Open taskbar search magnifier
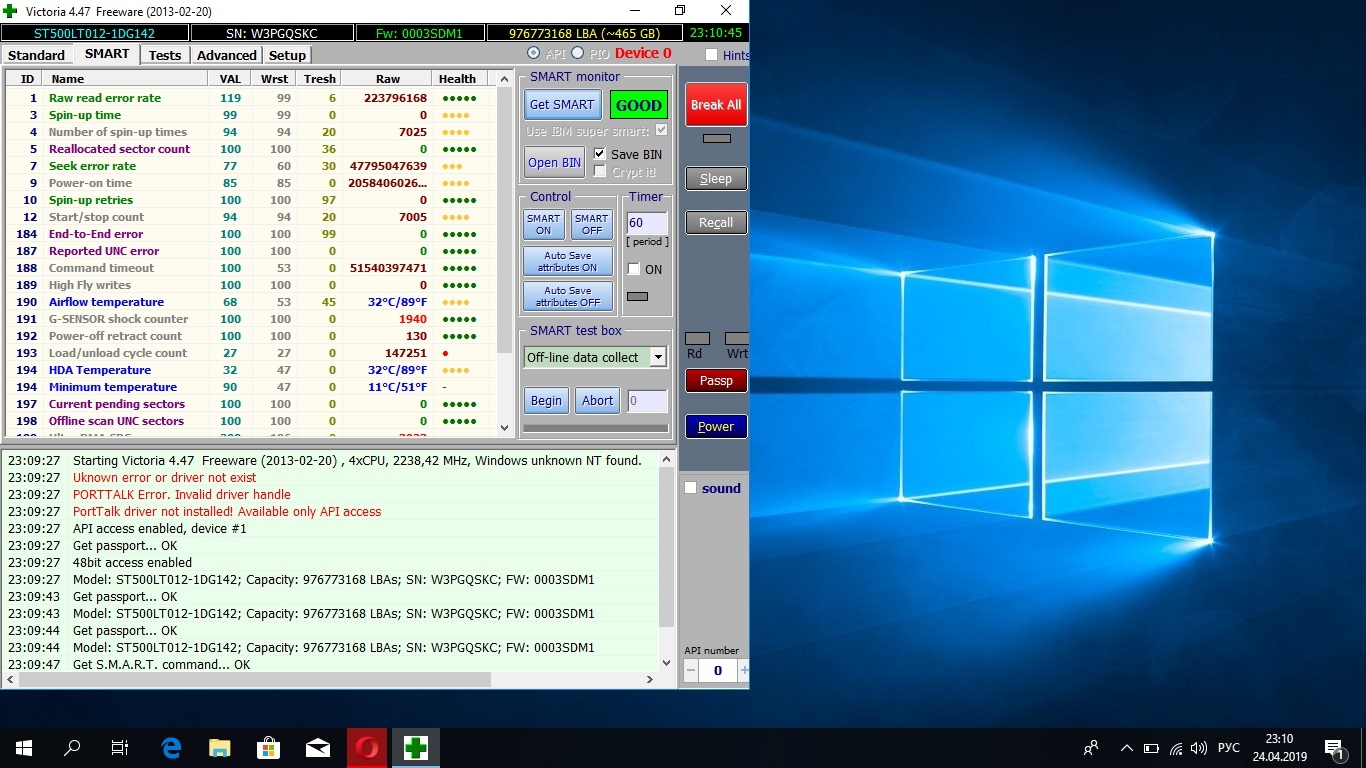The image size is (1366, 768). click(x=72, y=748)
